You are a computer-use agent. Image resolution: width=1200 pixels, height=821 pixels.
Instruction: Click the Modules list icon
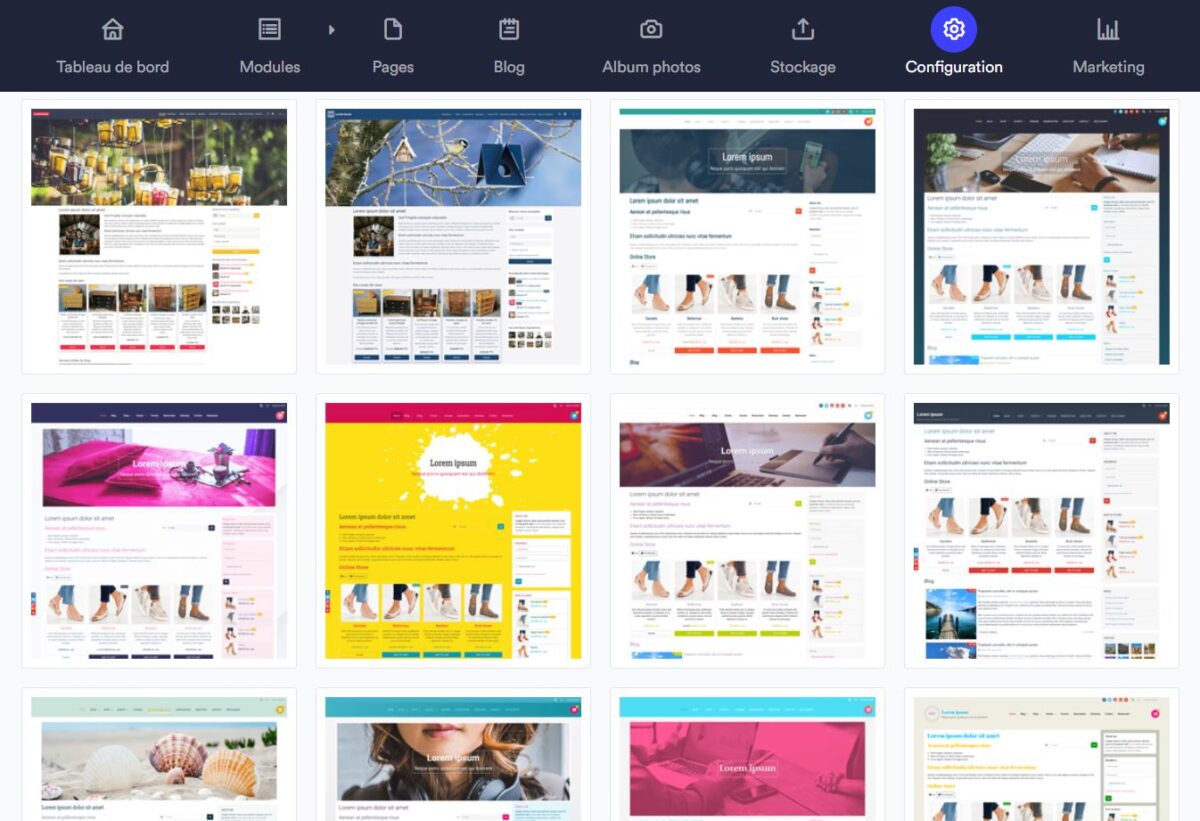[x=270, y=29]
